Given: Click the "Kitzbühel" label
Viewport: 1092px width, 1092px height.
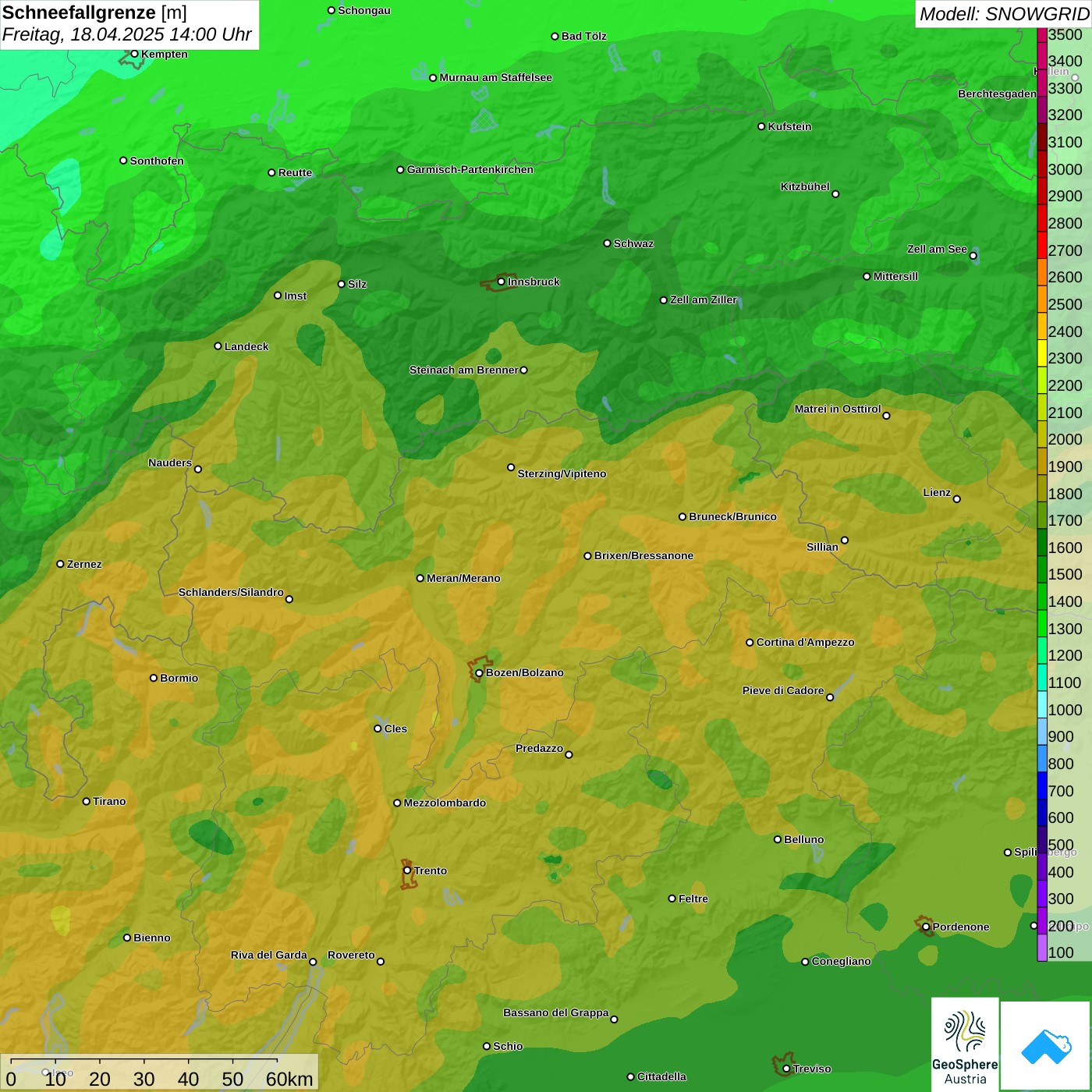Looking at the screenshot, I should (x=805, y=186).
